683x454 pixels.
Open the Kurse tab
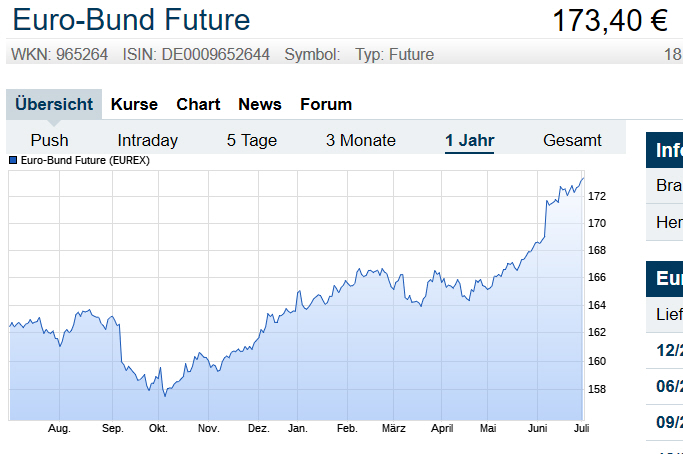(x=134, y=104)
